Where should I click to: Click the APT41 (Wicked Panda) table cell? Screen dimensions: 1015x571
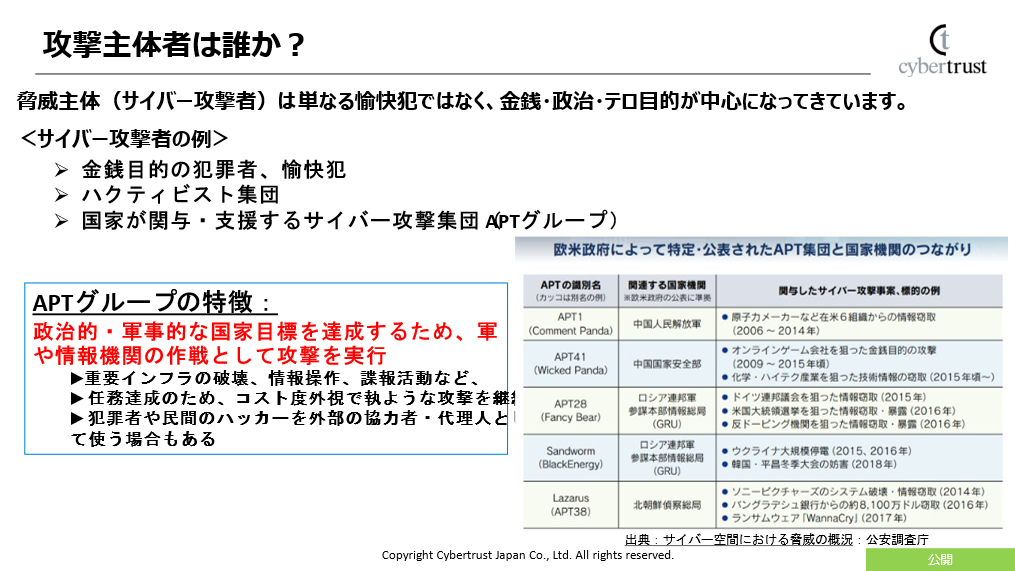point(569,362)
